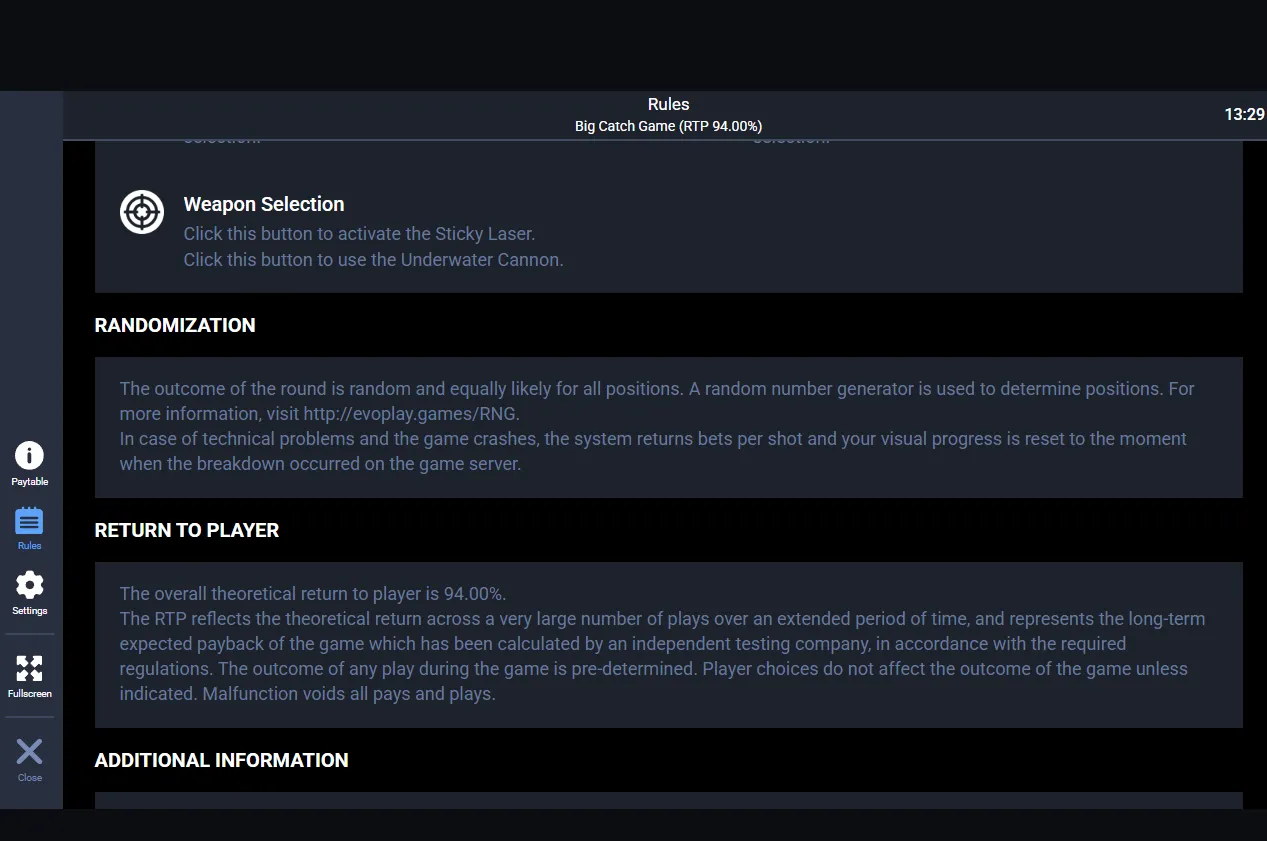Click the Settings text label

29,611
